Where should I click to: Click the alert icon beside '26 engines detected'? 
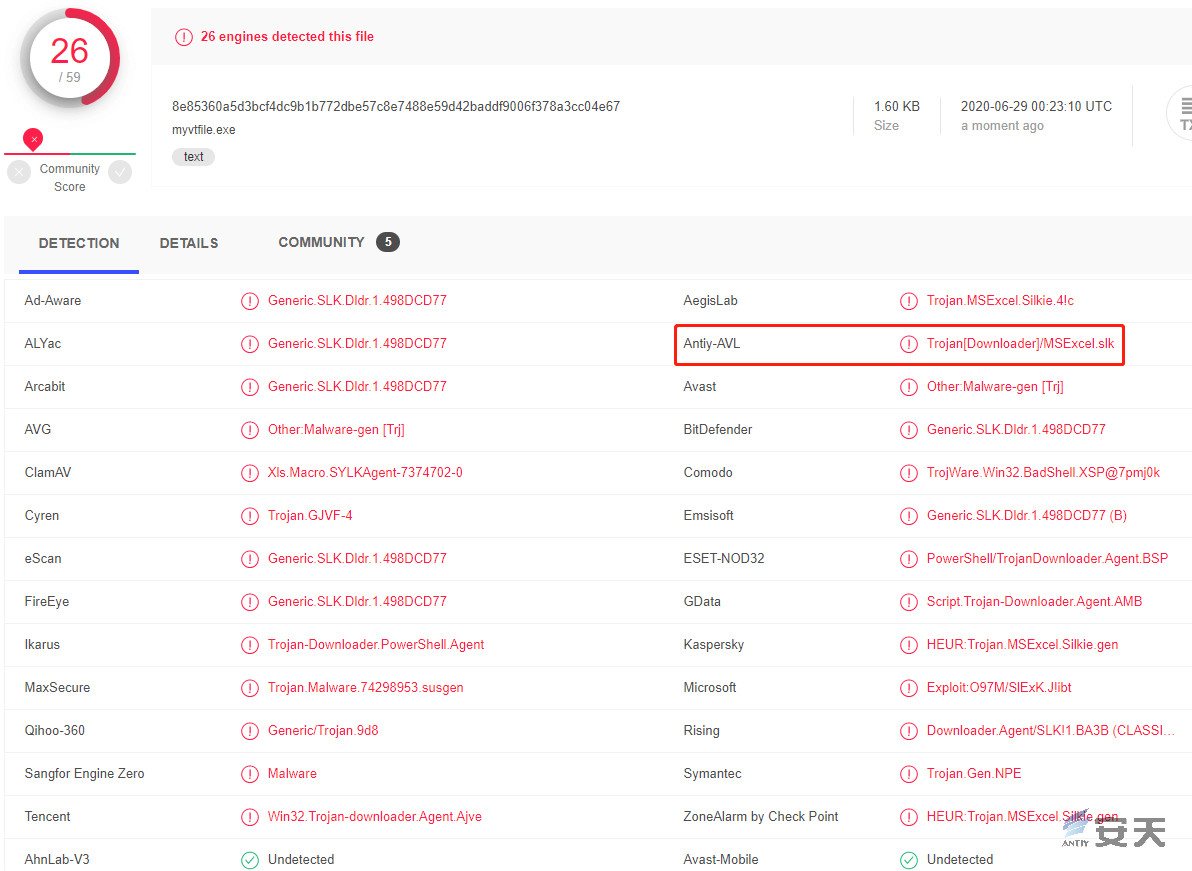tap(184, 37)
